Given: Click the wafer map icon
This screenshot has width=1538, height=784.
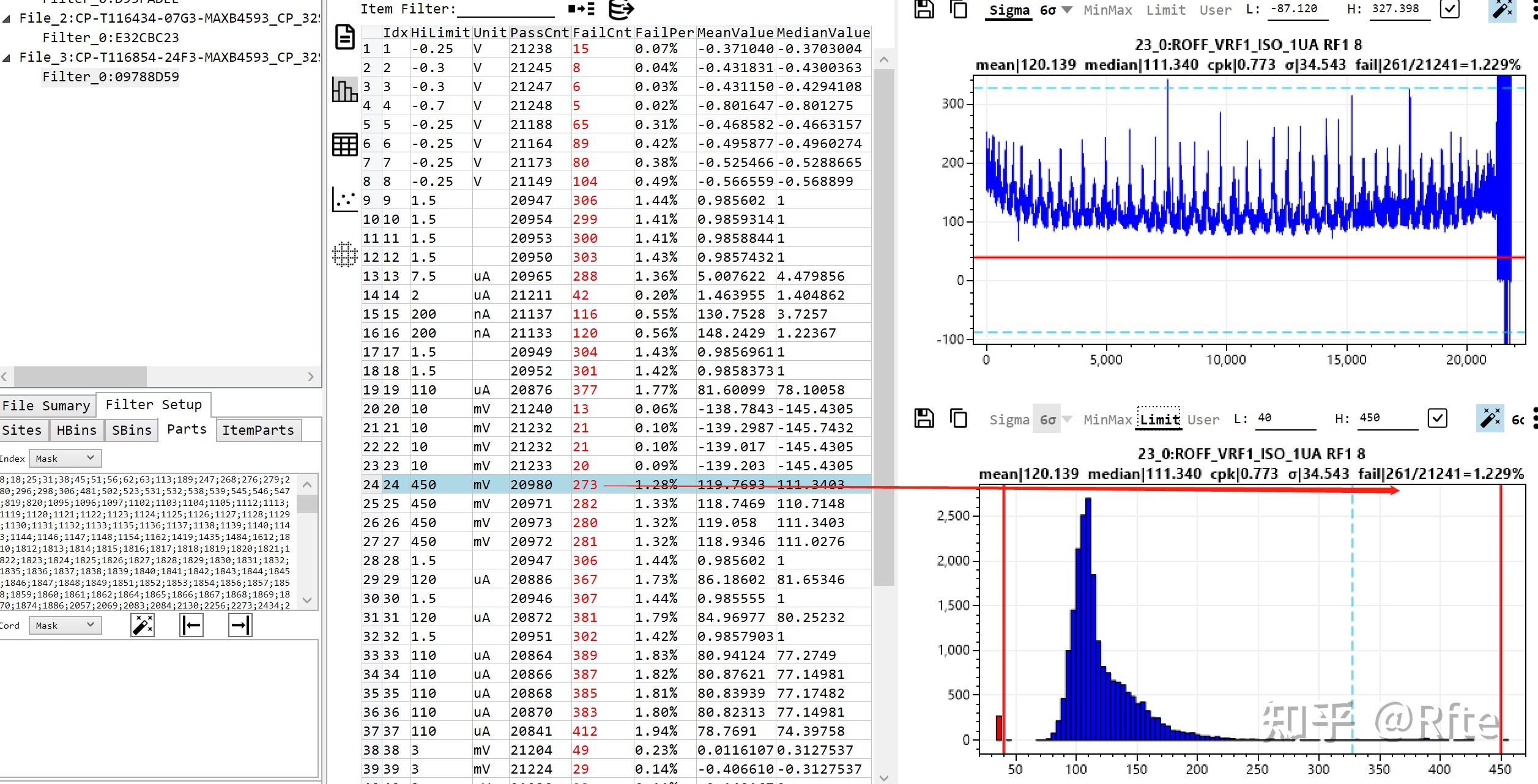Looking at the screenshot, I should [x=344, y=254].
